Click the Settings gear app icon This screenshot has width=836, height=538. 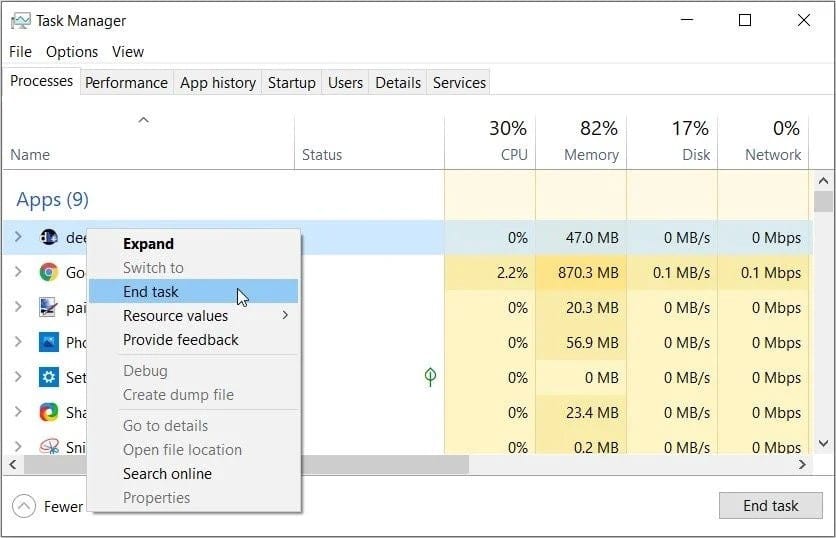(x=48, y=377)
